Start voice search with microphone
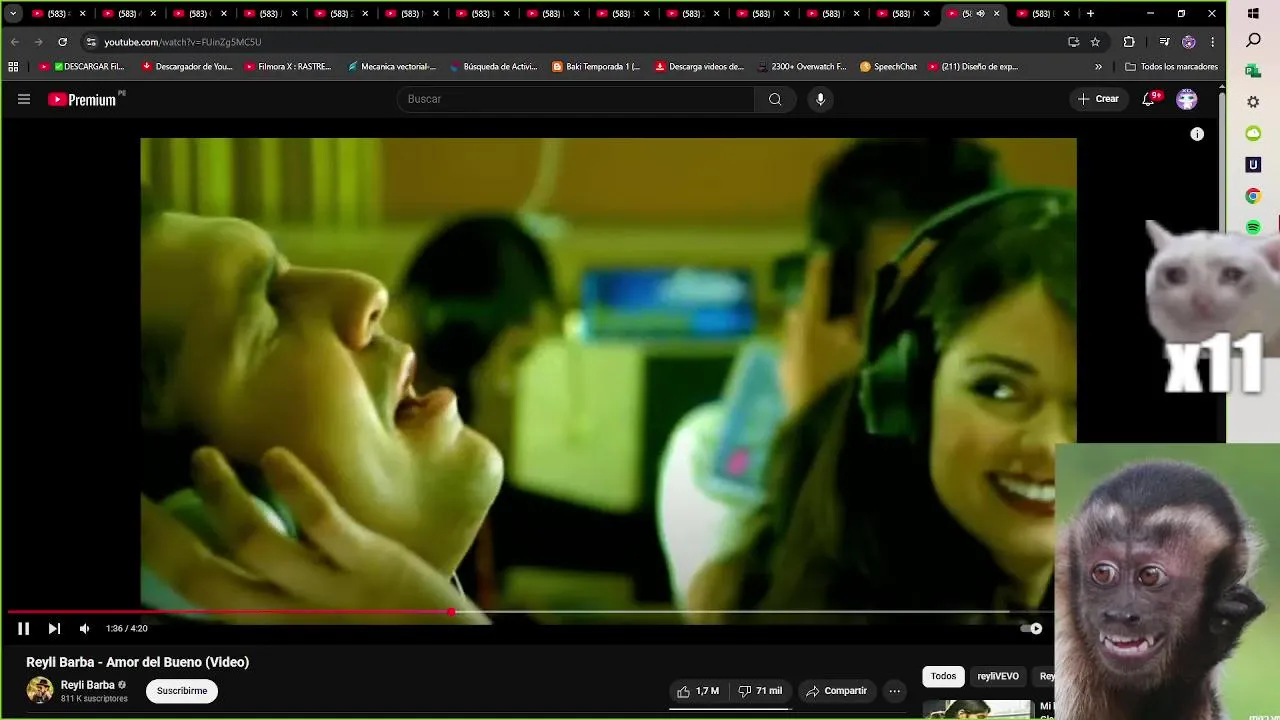 tap(820, 99)
